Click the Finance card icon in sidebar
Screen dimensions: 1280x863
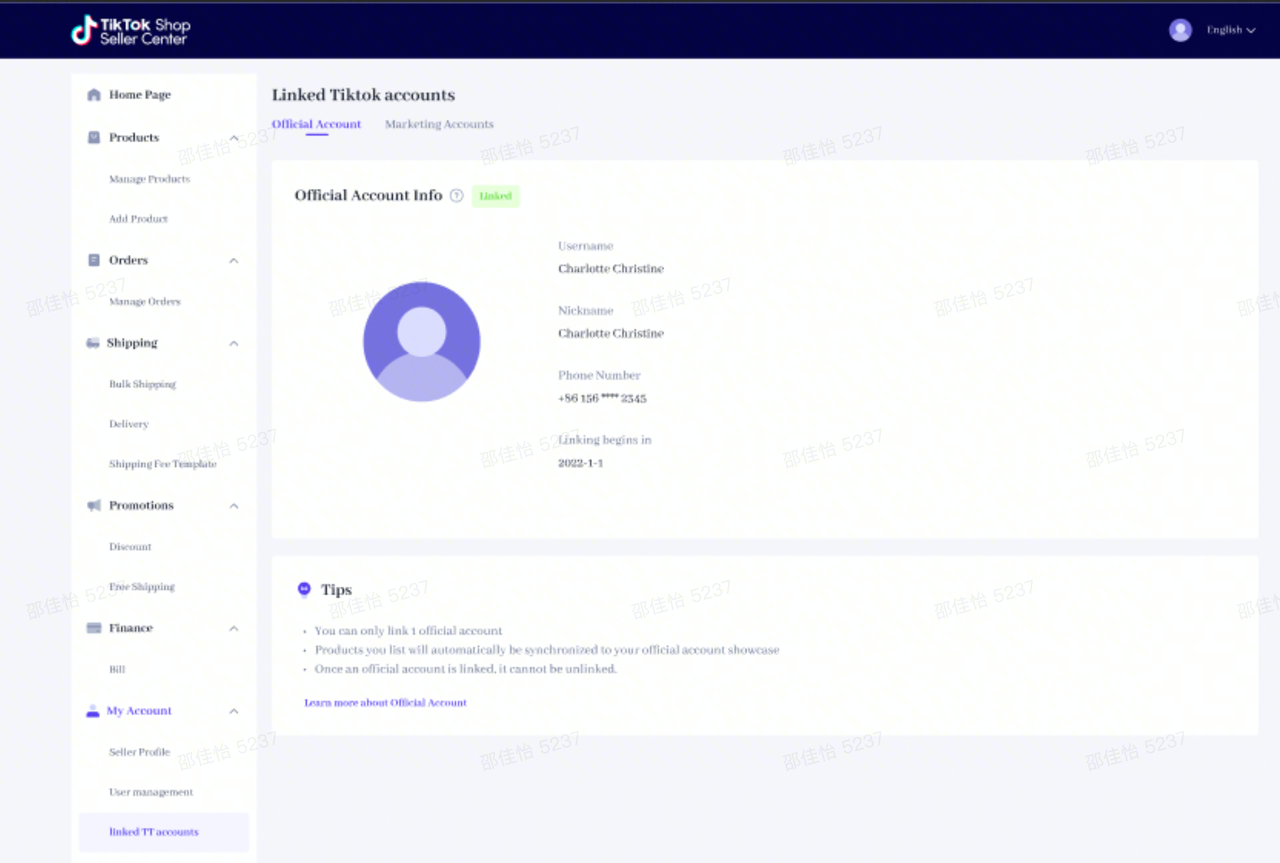point(94,628)
